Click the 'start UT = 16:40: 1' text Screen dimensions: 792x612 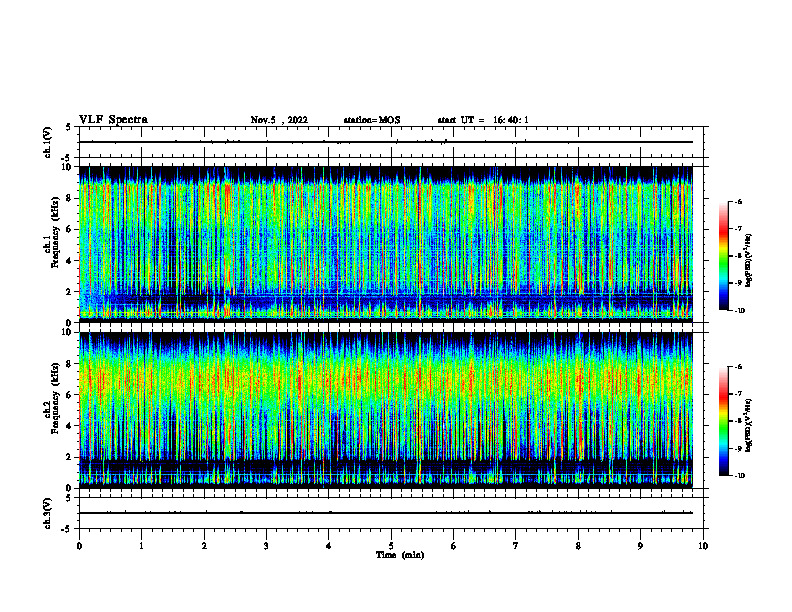pos(483,120)
